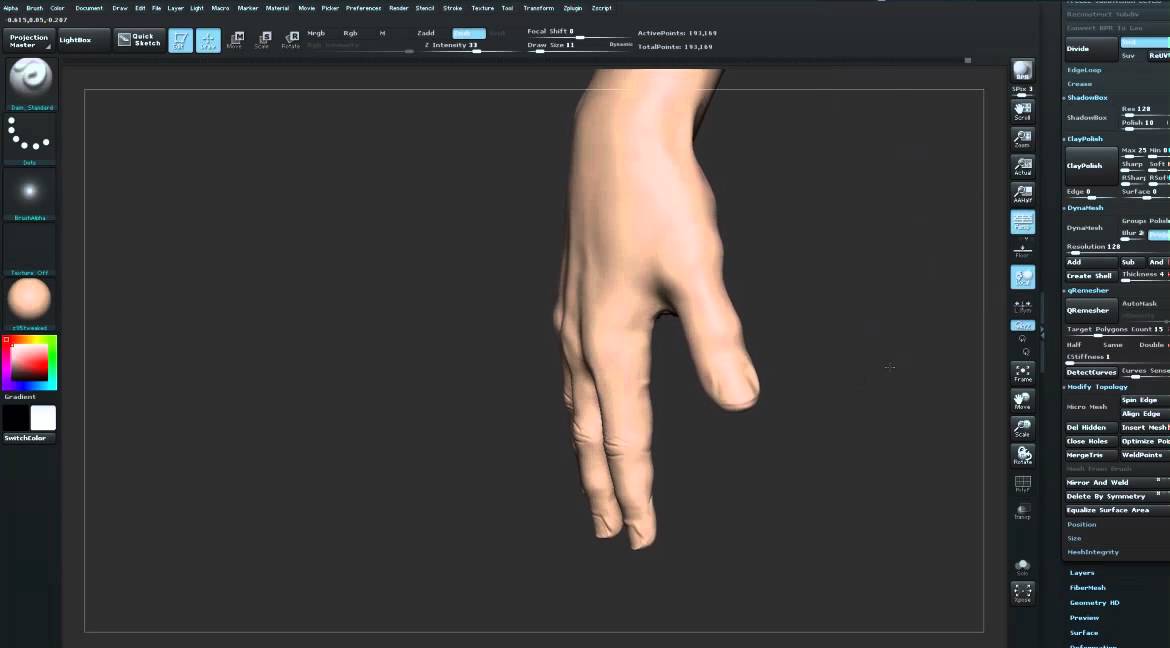Click the Projection Master button
Image resolution: width=1170 pixels, height=648 pixels.
point(28,40)
